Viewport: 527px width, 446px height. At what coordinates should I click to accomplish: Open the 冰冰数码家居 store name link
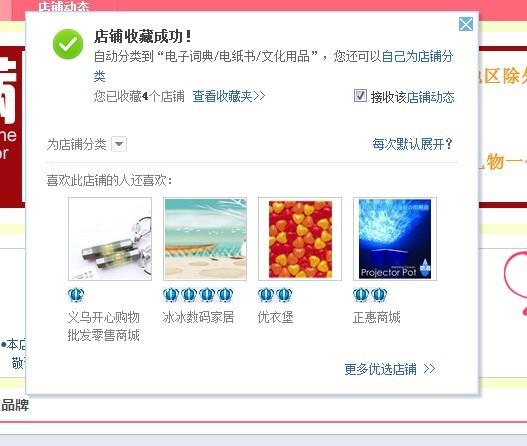(198, 317)
